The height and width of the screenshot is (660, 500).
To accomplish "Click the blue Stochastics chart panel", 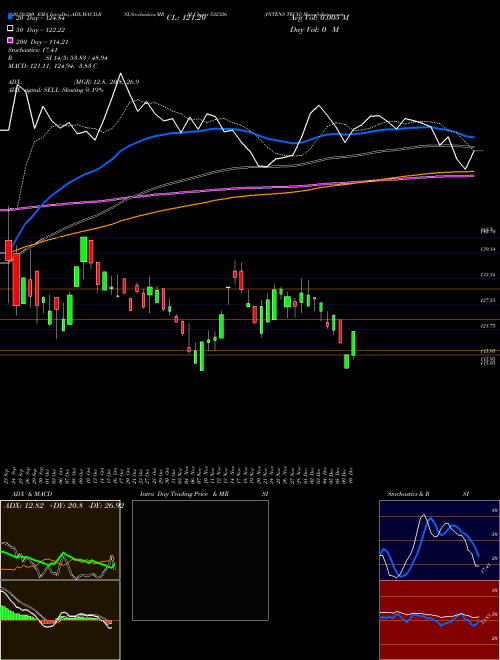I will [x=439, y=540].
